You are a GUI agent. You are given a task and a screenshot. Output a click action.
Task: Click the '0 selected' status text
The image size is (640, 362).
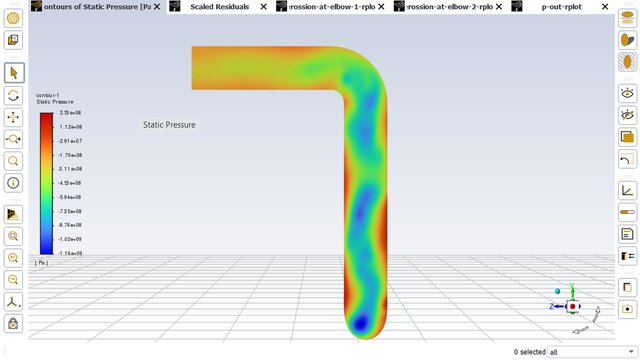[529, 352]
